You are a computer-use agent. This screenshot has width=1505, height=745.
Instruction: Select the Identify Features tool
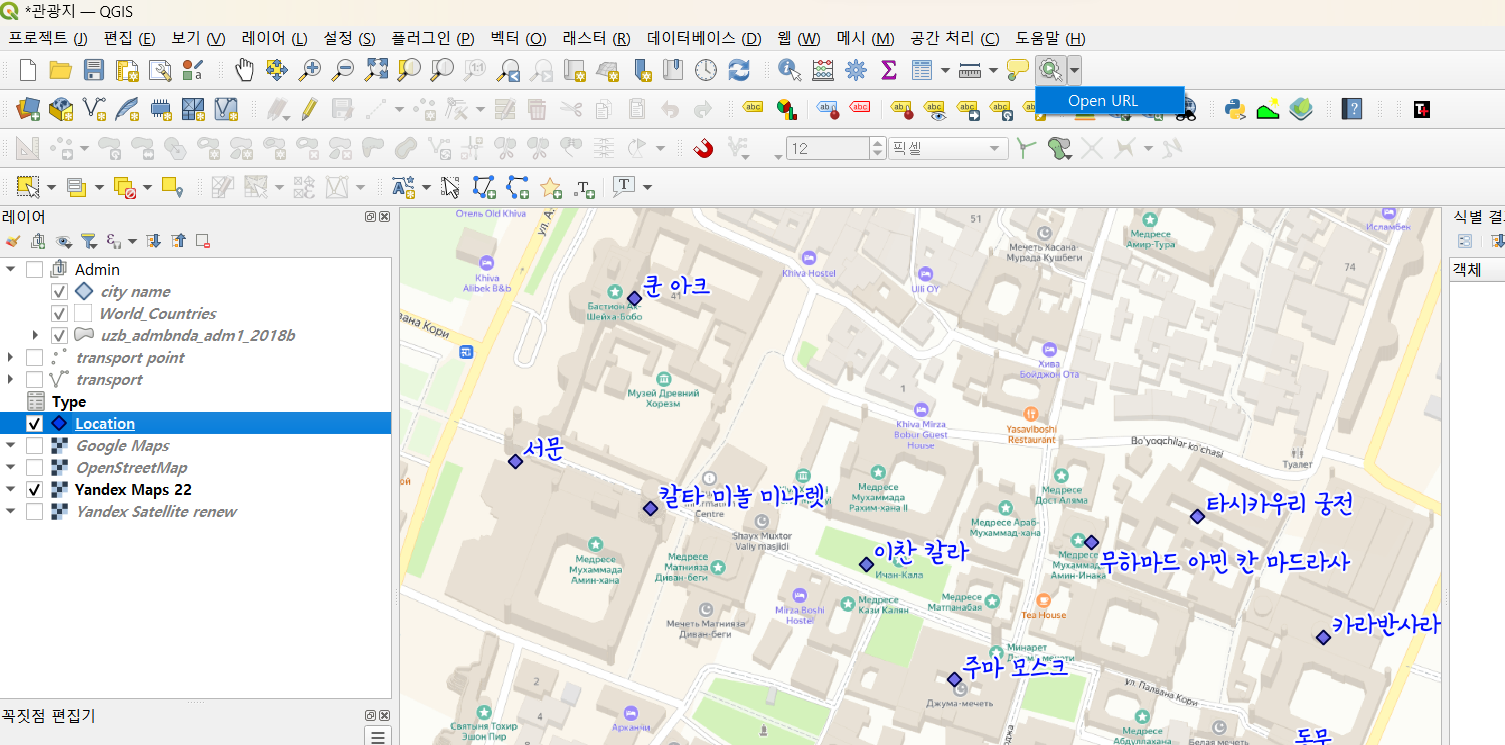tap(790, 70)
